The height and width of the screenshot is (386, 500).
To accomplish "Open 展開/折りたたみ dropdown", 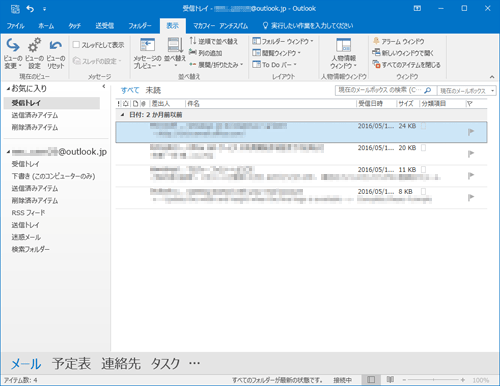I will (x=216, y=64).
